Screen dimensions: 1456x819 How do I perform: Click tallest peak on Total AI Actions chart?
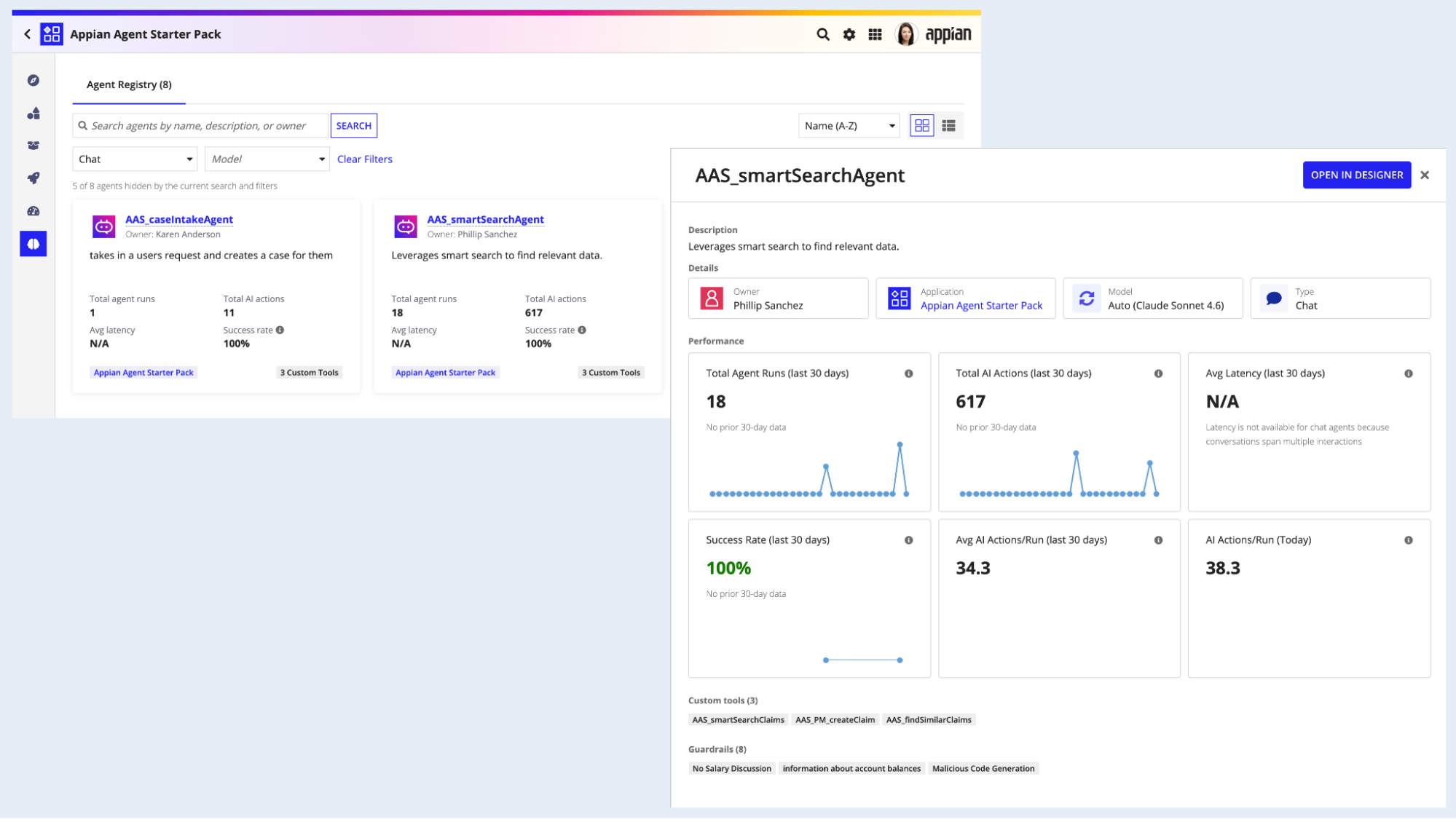[1076, 454]
